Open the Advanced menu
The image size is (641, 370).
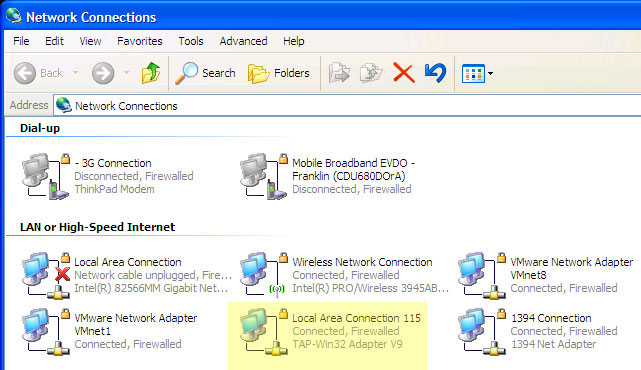(243, 41)
